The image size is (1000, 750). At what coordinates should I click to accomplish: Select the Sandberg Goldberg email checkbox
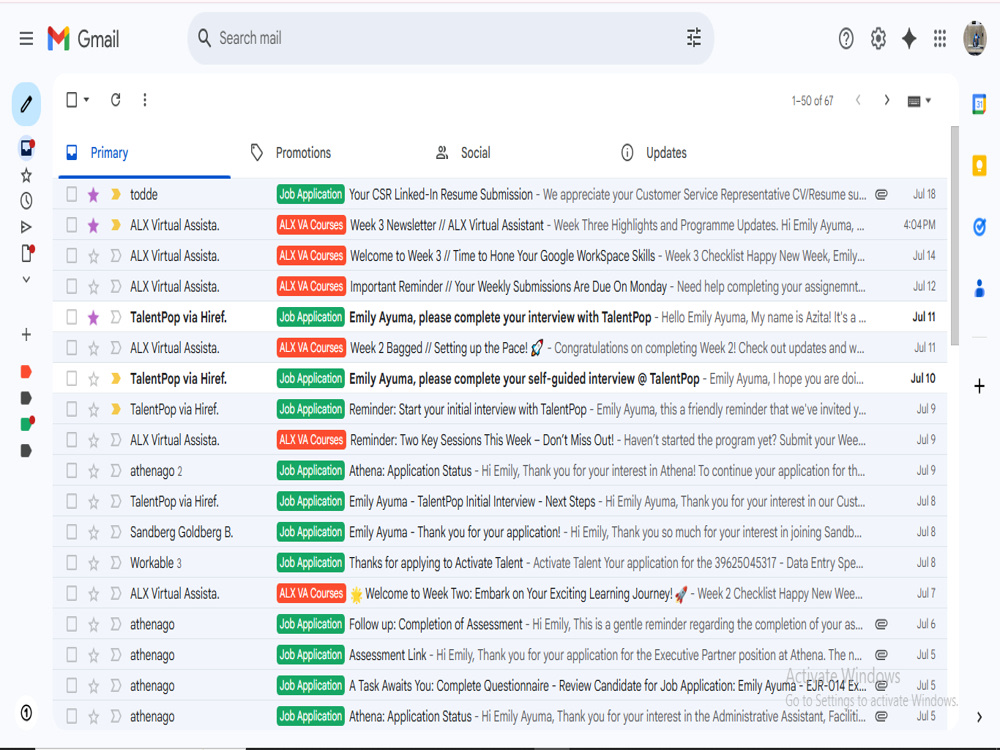tap(72, 532)
